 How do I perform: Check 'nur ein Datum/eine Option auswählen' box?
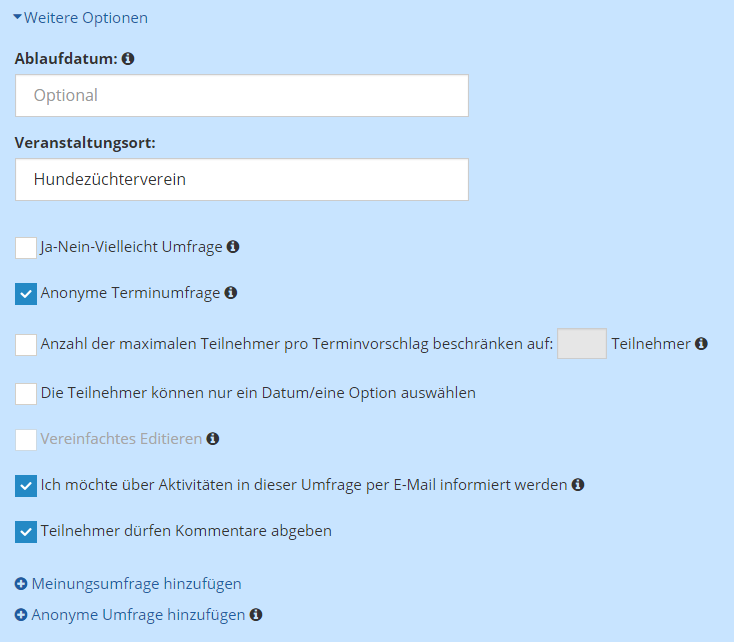click(26, 393)
